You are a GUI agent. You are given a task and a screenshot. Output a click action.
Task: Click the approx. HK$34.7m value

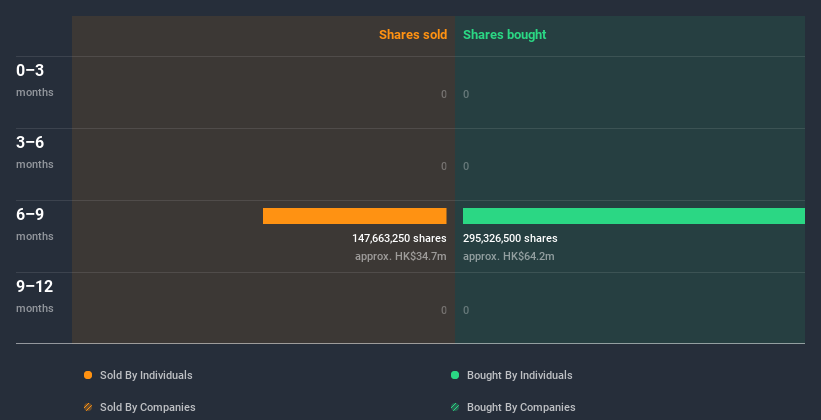401,257
